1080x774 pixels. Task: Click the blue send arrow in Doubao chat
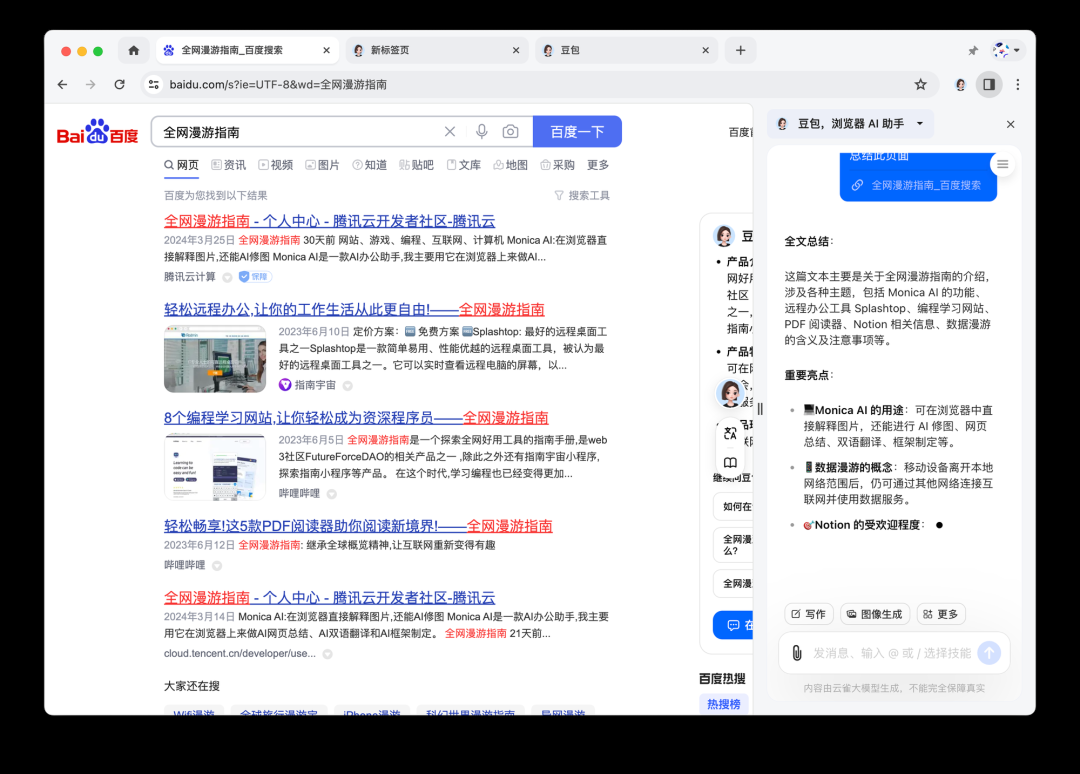(x=989, y=653)
